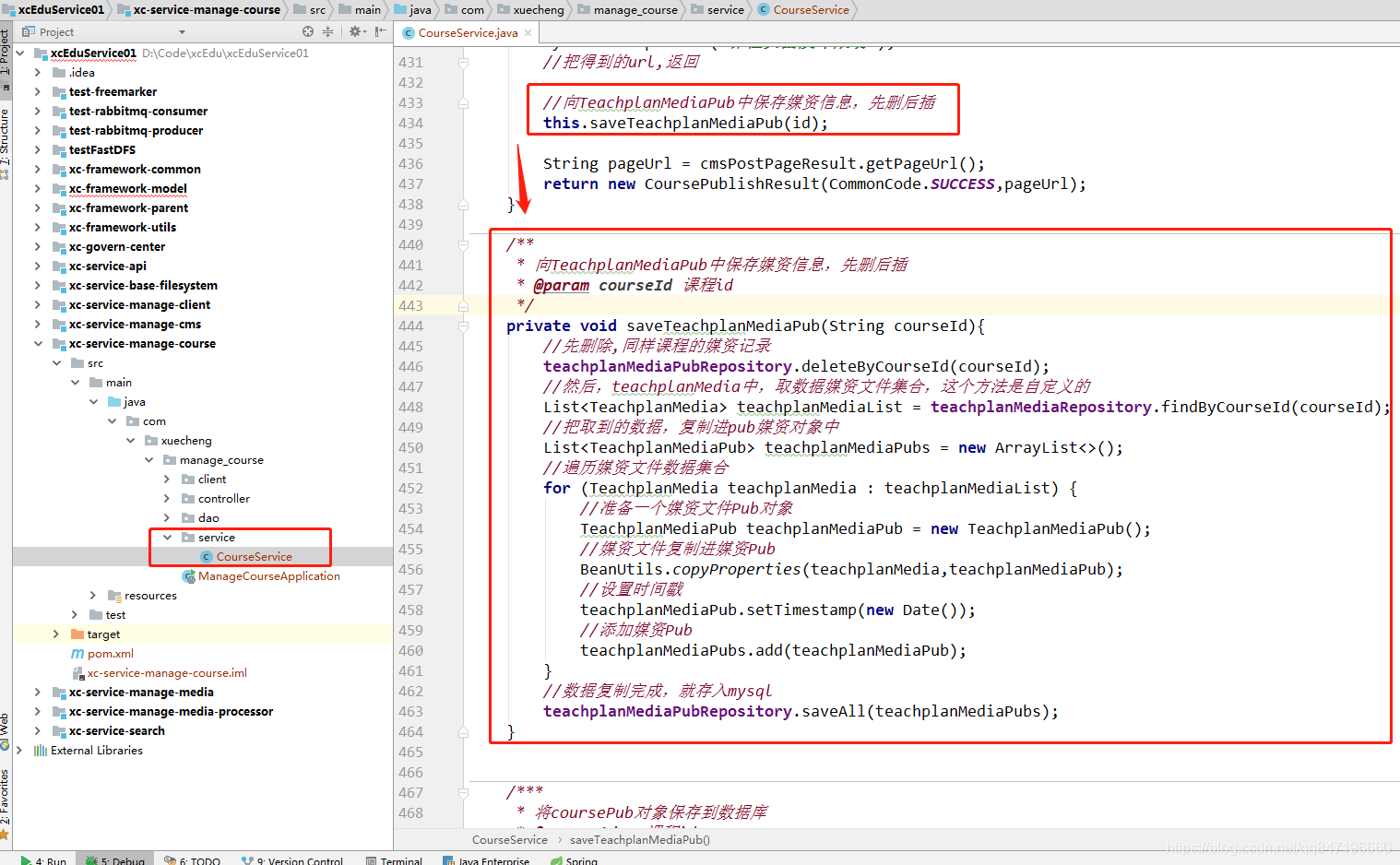Expand the test-freemarker module
Image resolution: width=1400 pixels, height=865 pixels.
click(x=38, y=91)
